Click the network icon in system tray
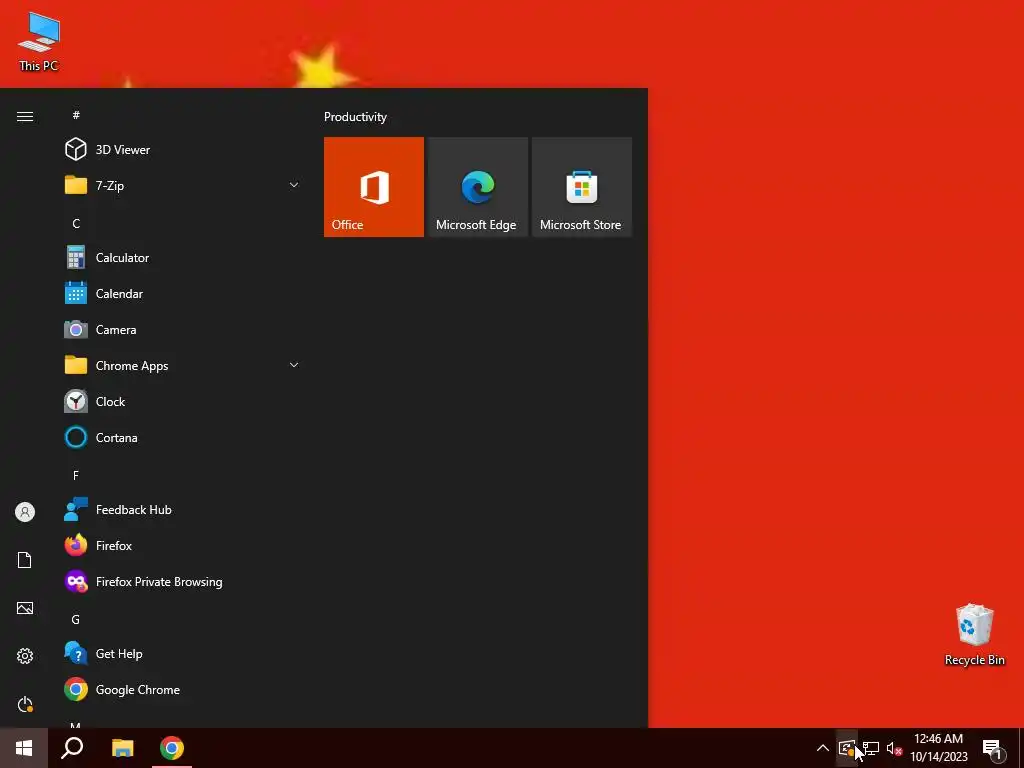This screenshot has height=768, width=1024. (x=871, y=748)
